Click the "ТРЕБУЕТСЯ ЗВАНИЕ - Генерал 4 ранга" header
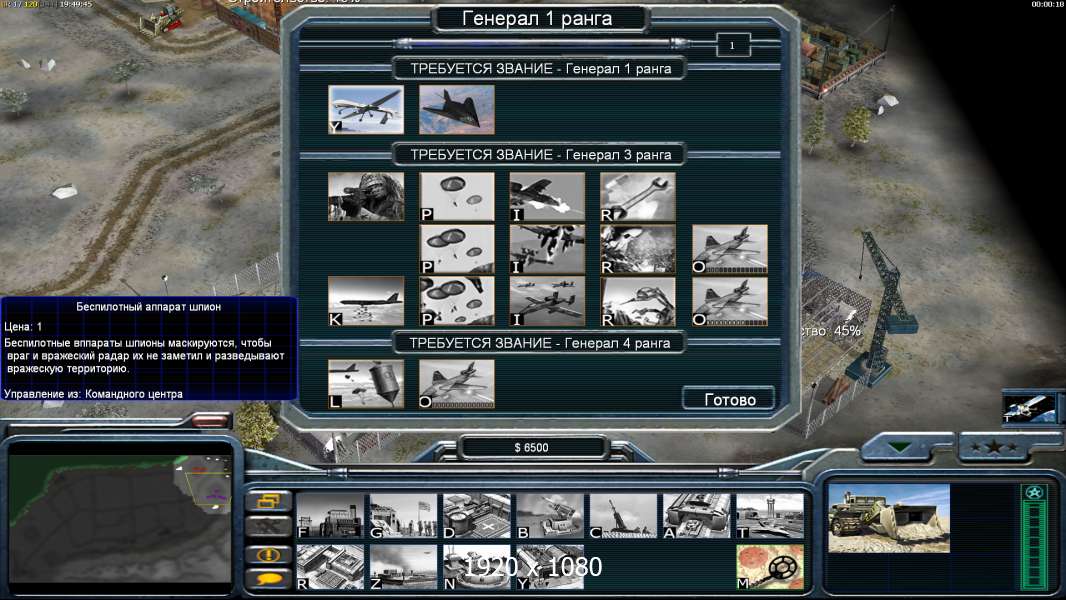 pos(540,343)
